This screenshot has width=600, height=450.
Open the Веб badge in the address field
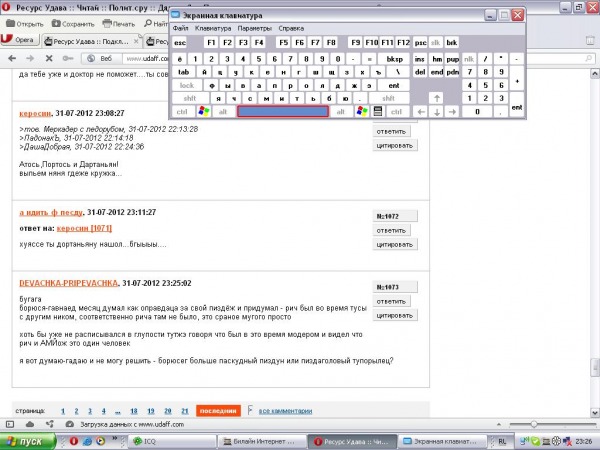point(100,58)
